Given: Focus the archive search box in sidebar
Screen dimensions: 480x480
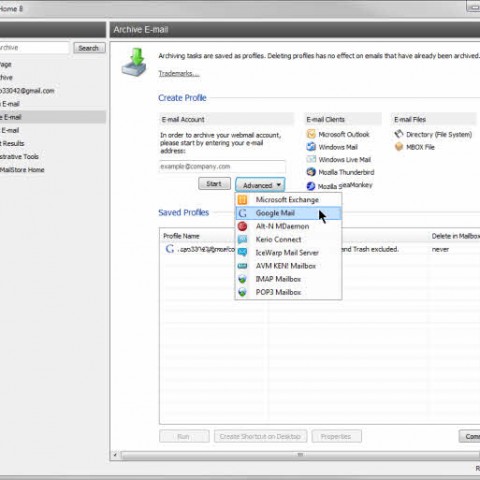Looking at the screenshot, I should 34,48.
